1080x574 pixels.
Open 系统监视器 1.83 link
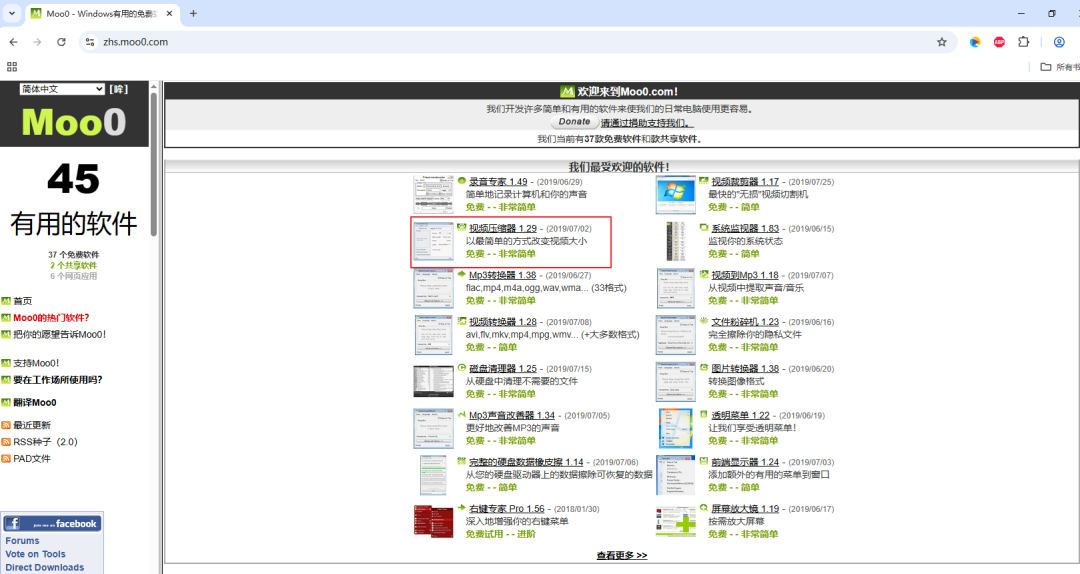tap(745, 228)
